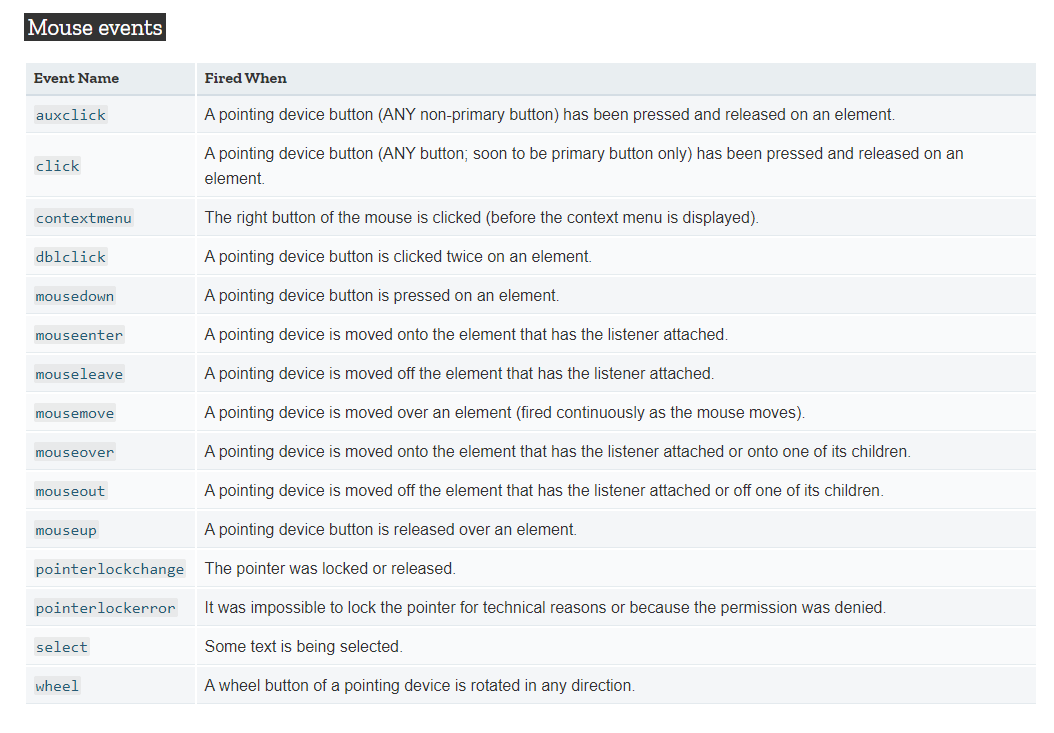Screen dimensions: 1054x733
Task: Click the Event Name column header
Action: [x=77, y=78]
